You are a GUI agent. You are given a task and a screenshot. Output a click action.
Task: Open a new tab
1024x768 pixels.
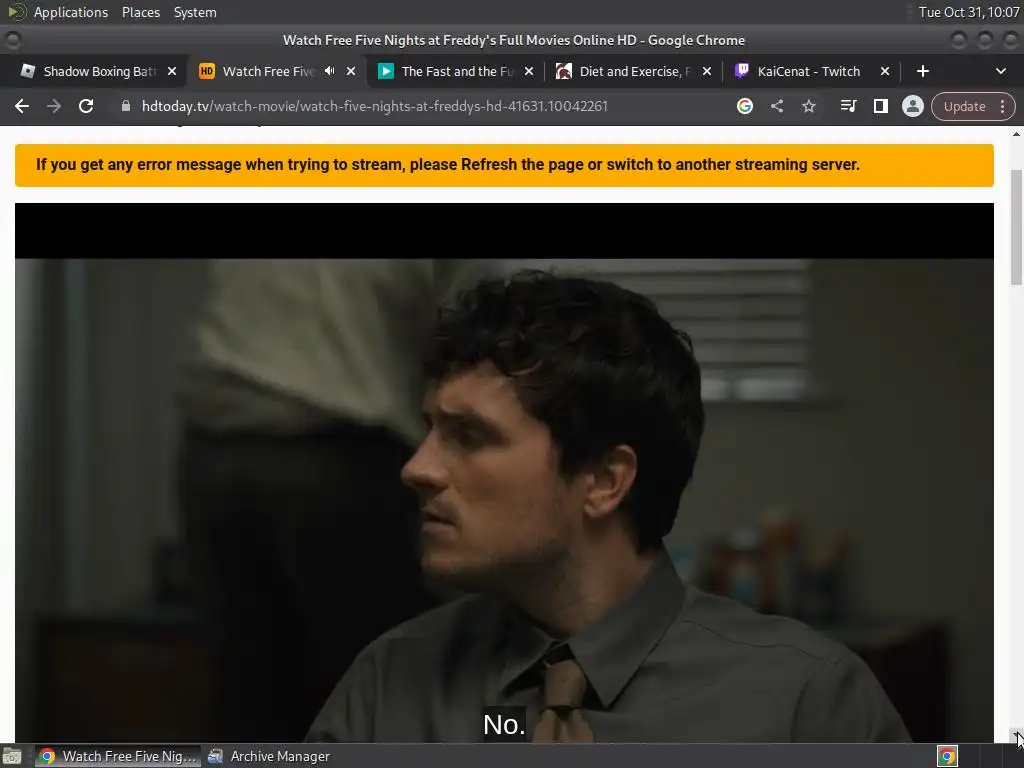(923, 71)
